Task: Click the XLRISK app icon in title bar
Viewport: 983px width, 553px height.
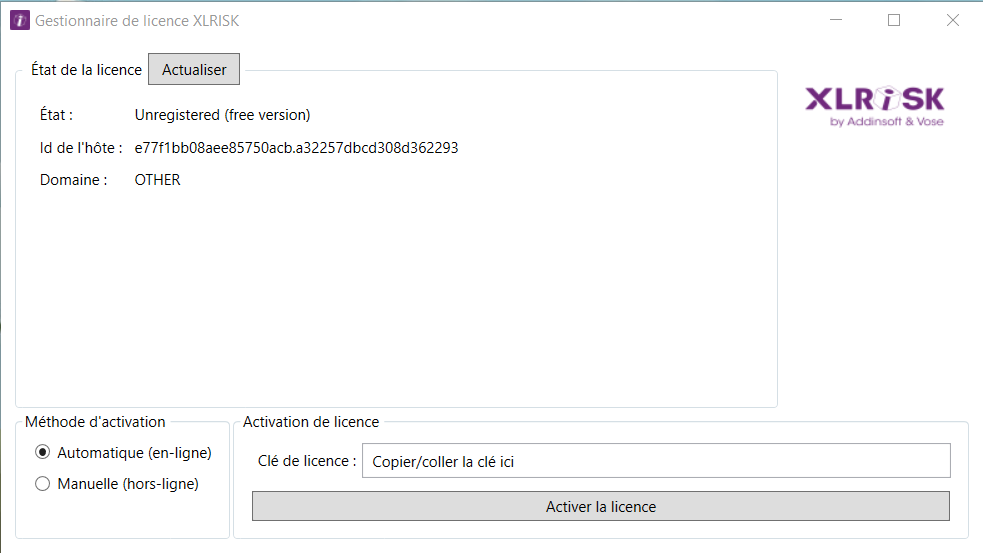Action: pyautogui.click(x=19, y=20)
